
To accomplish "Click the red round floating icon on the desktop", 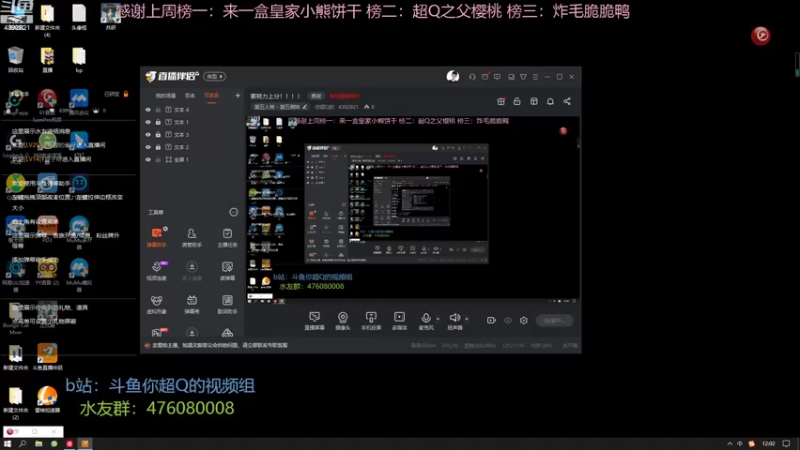I will coord(761,35).
